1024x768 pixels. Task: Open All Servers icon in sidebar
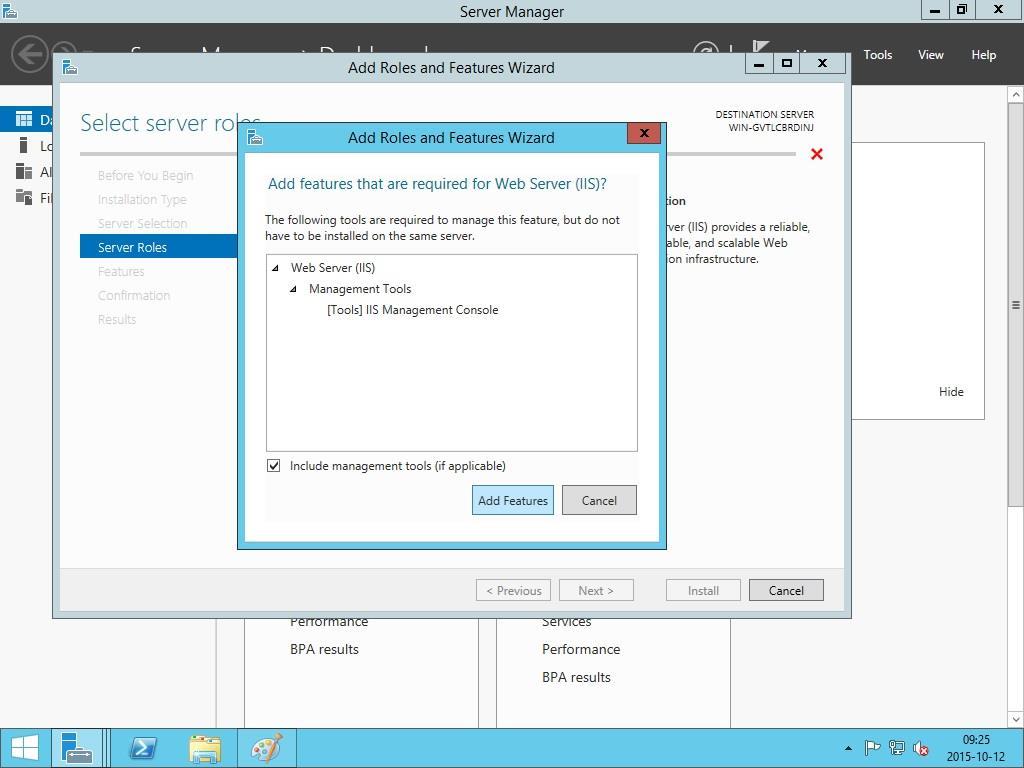point(24,171)
